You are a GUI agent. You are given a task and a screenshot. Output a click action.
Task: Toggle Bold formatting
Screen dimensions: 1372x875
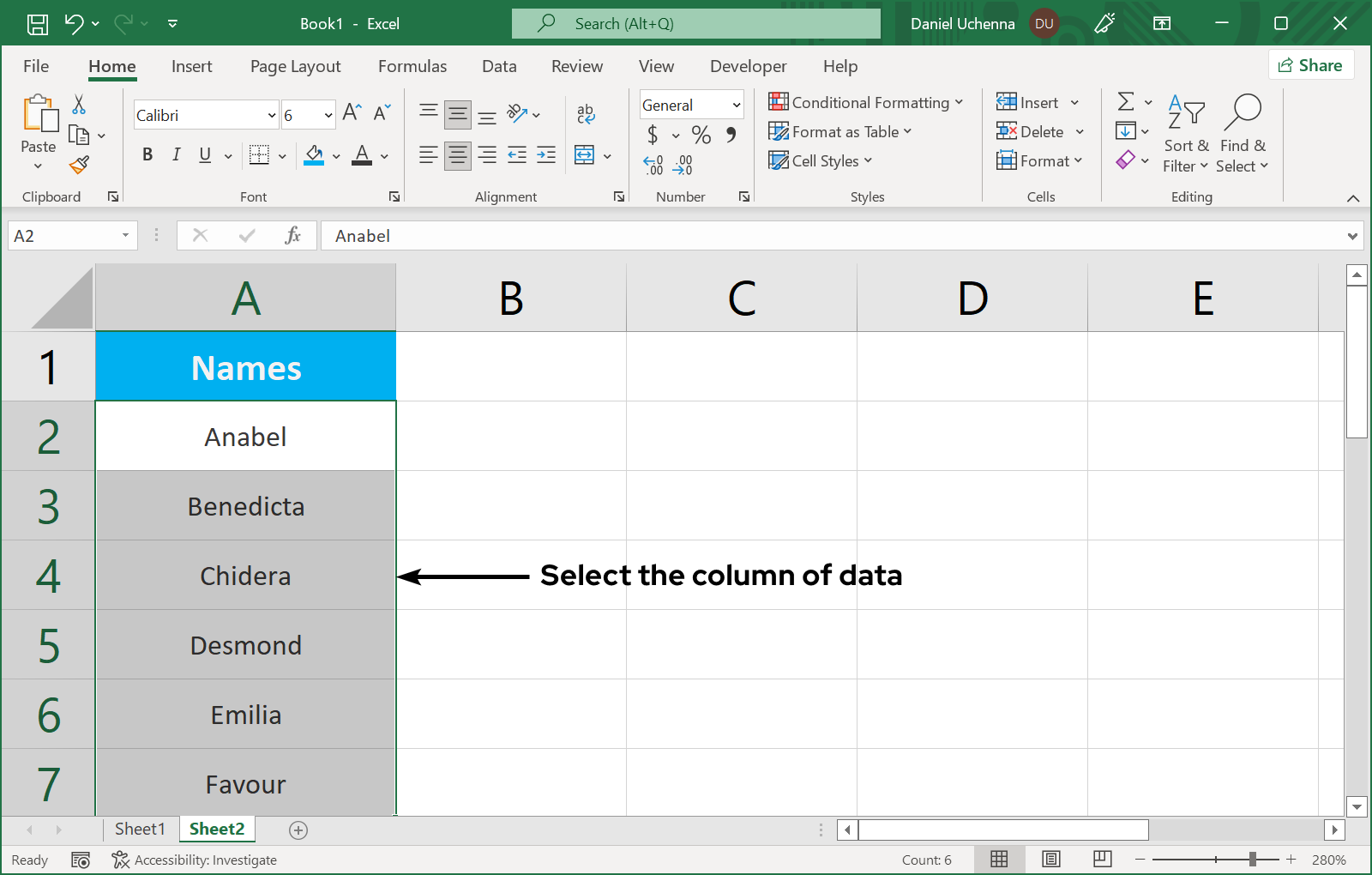(x=147, y=154)
